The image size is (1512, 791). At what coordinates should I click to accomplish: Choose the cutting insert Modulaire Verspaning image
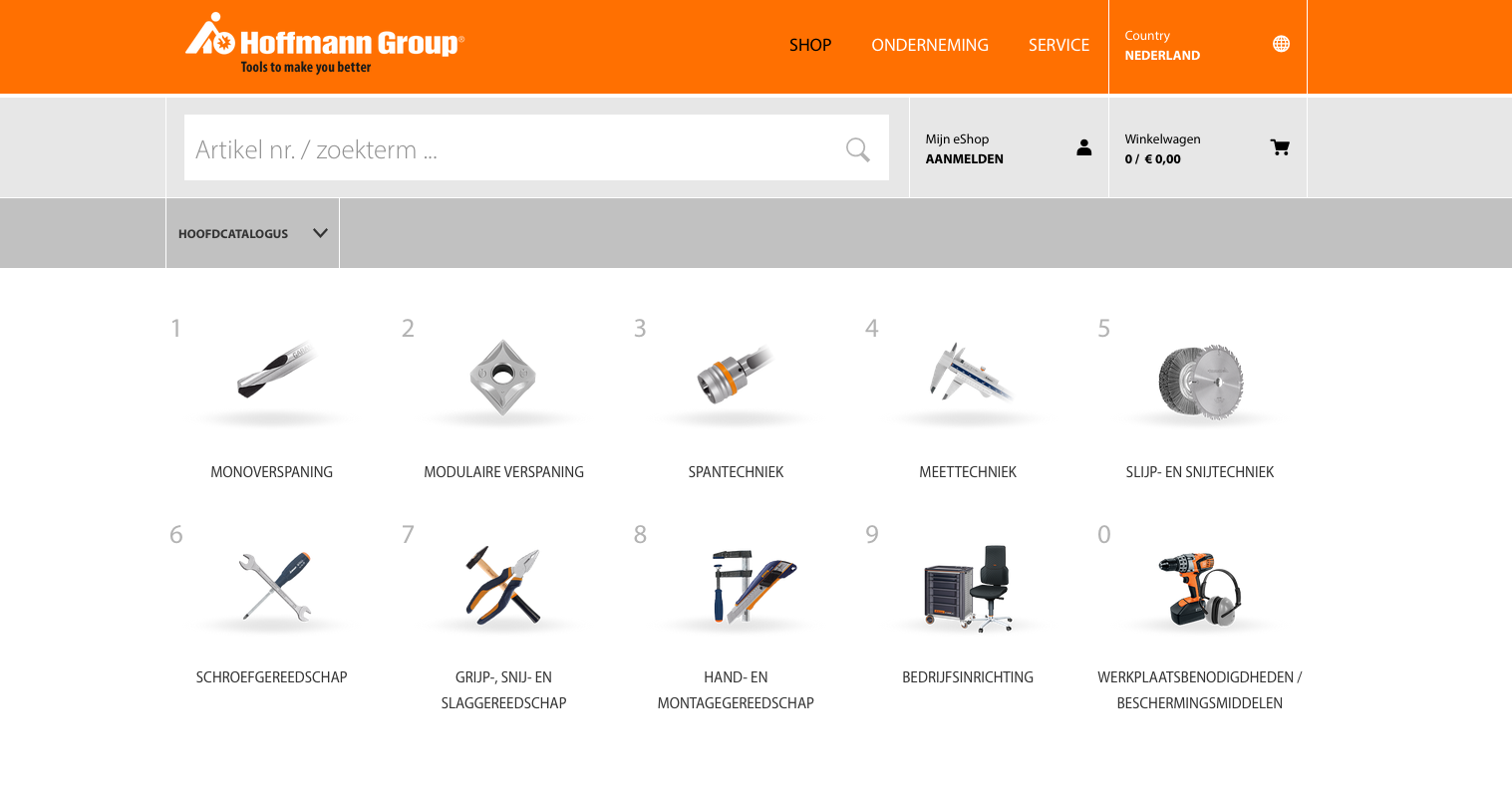click(x=503, y=378)
